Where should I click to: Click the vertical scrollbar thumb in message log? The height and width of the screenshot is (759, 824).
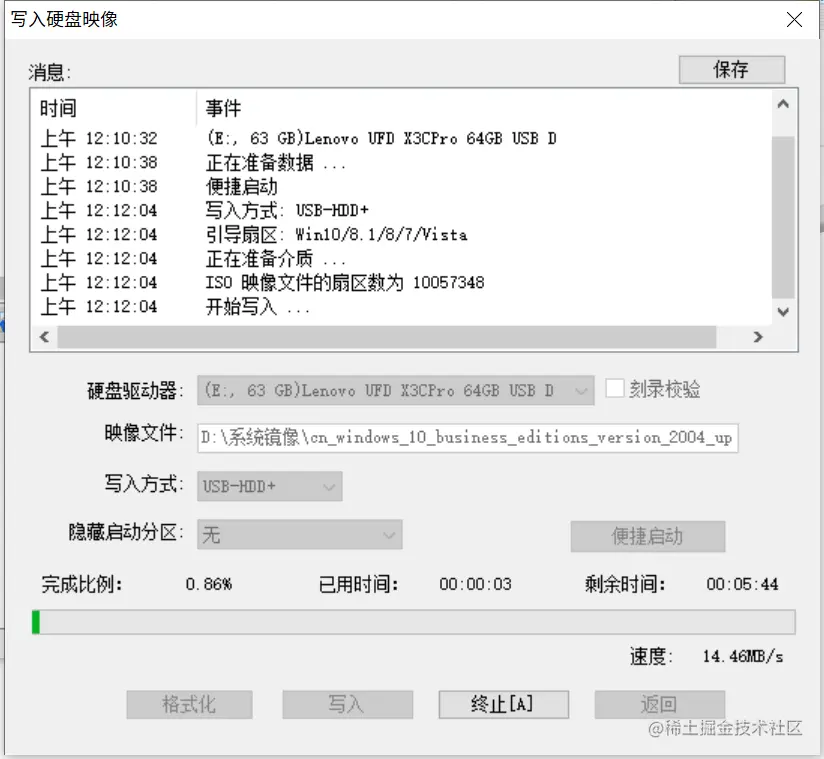(782, 218)
